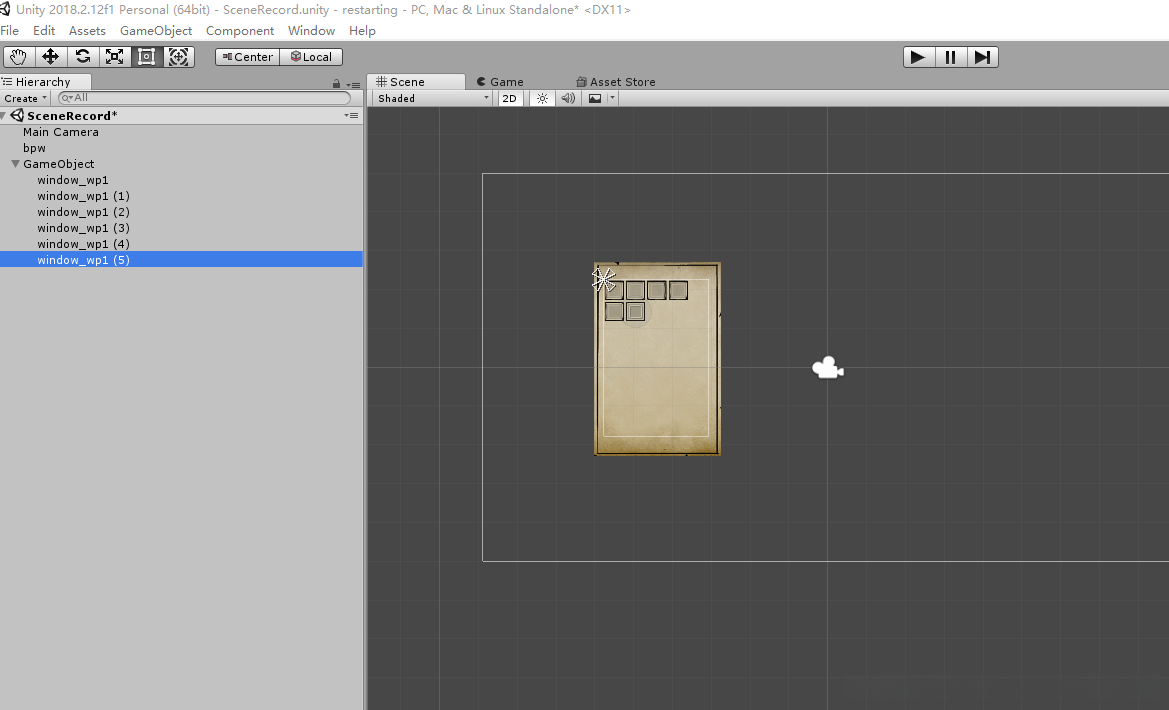Select the combined Transform tool
Screen dimensions: 1169x710
[x=179, y=57]
